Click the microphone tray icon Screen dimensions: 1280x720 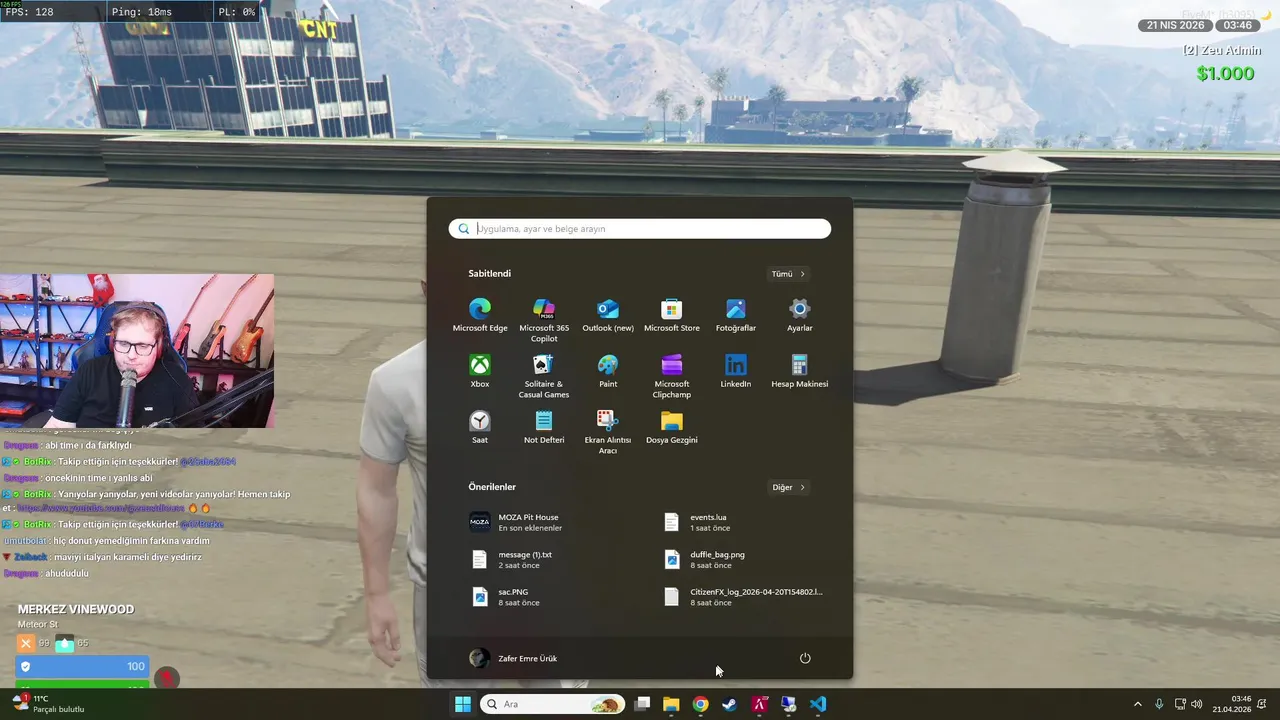(1159, 704)
